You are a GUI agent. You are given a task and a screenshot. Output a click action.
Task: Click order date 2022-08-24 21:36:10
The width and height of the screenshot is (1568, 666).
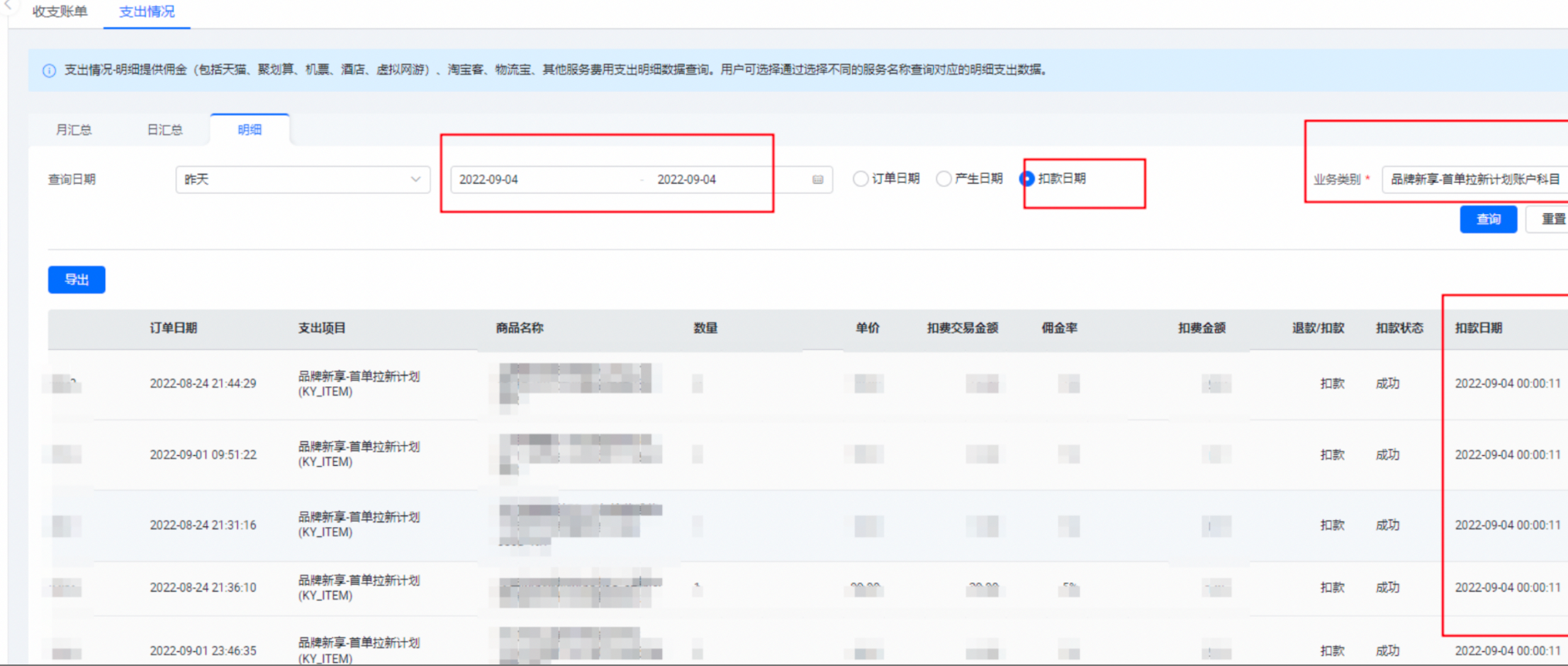pyautogui.click(x=203, y=588)
